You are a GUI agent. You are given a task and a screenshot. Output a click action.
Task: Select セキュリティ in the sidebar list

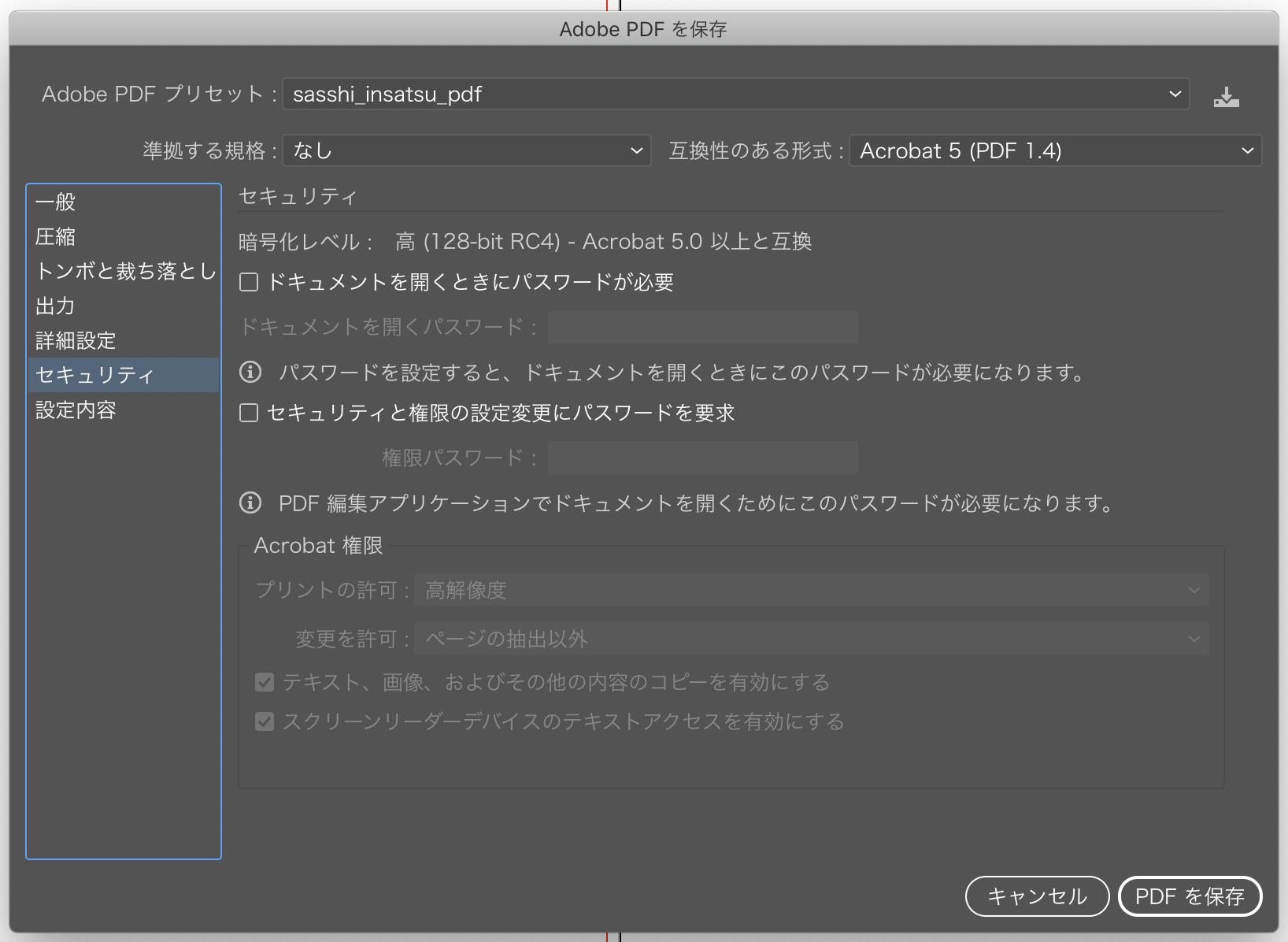pos(123,375)
